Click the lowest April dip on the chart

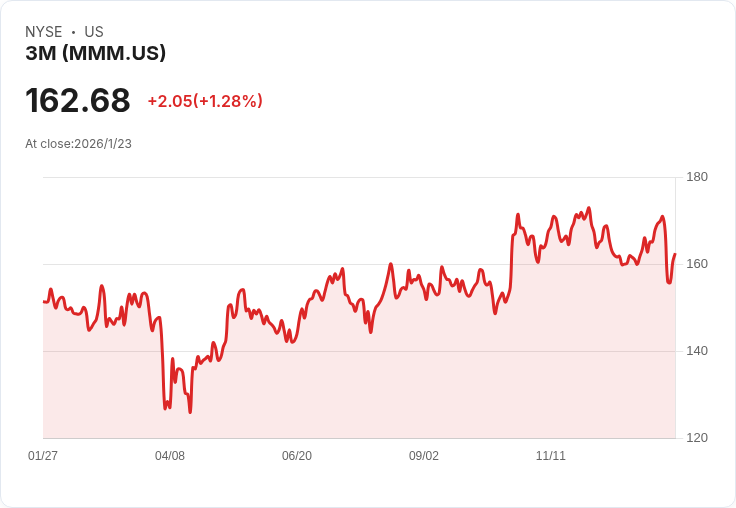pyautogui.click(x=190, y=412)
